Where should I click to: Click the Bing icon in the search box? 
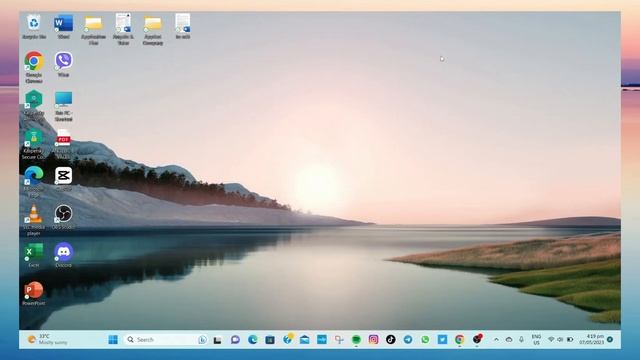click(202, 340)
